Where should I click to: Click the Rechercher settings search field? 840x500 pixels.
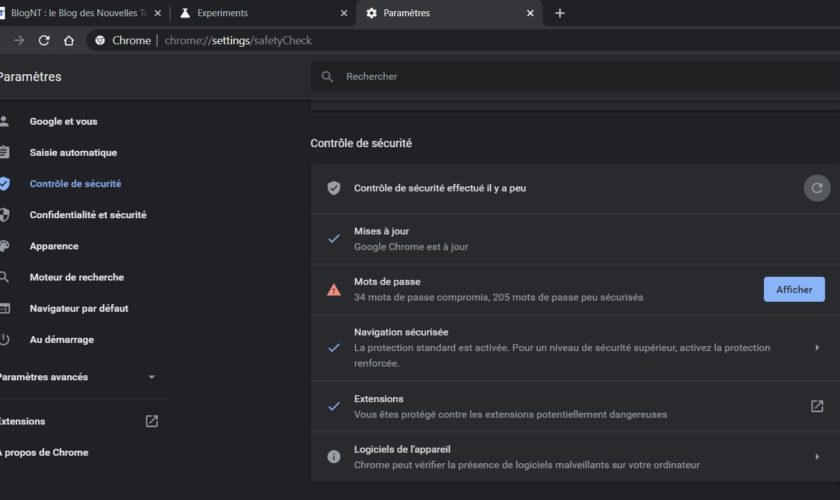pos(580,77)
